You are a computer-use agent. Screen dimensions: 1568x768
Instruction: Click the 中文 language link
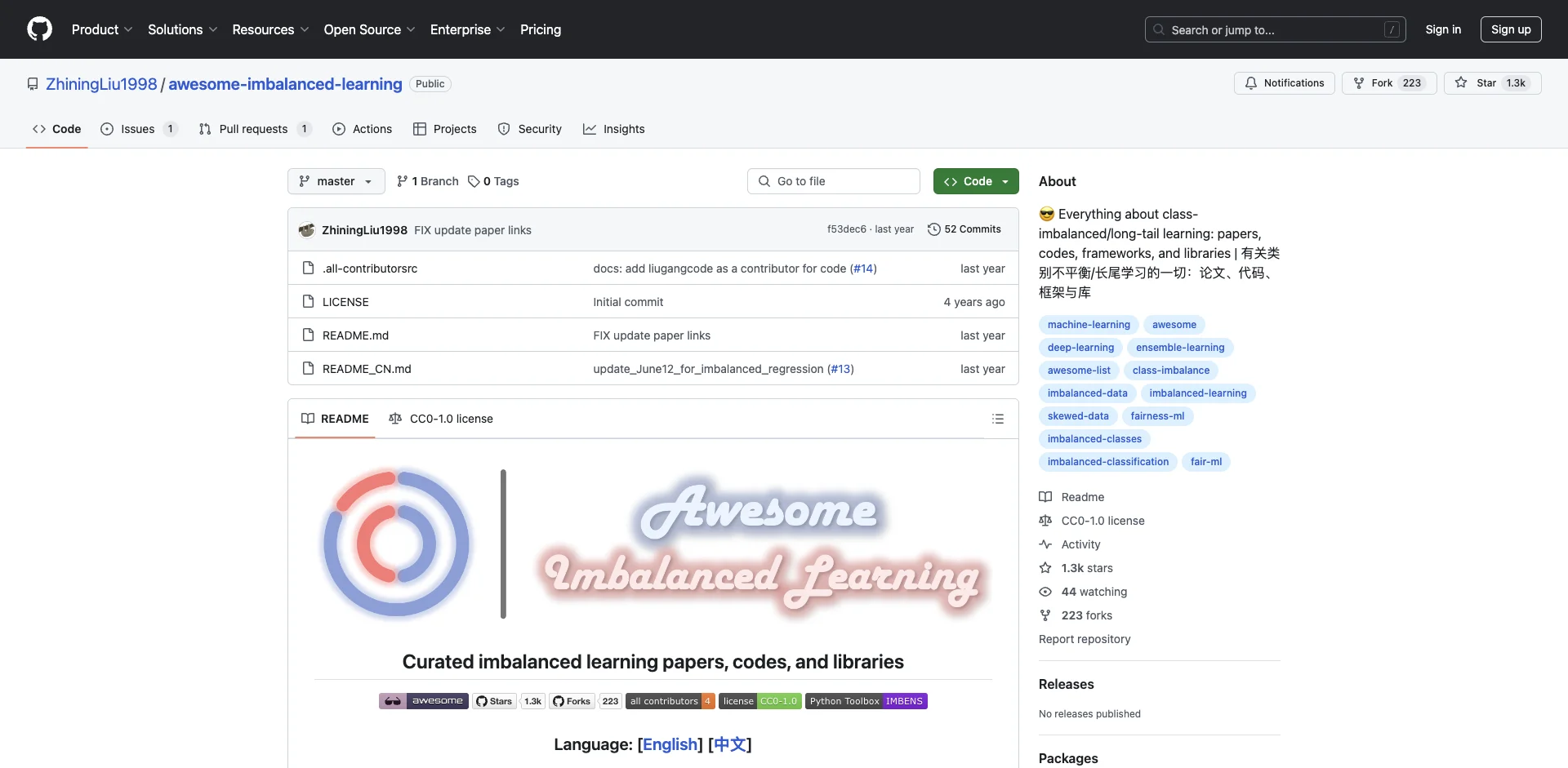[730, 744]
